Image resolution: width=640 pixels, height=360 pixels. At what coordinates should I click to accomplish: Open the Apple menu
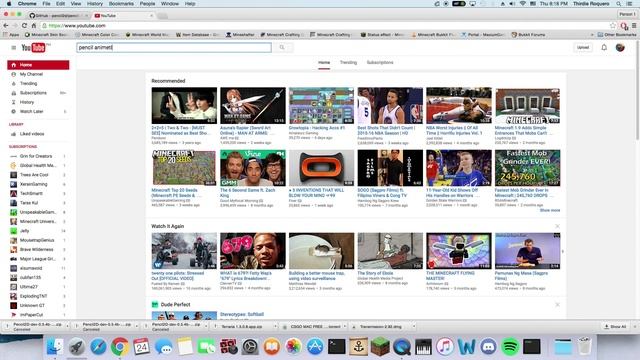point(9,4)
